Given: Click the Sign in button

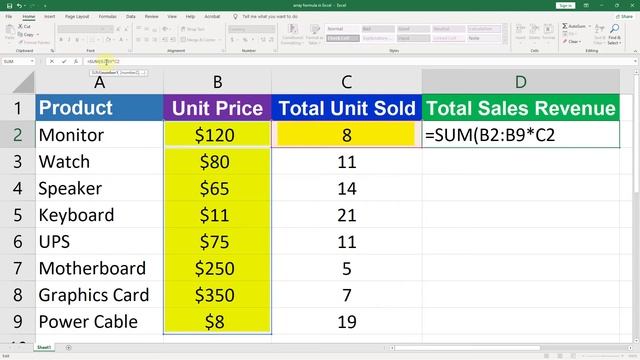Looking at the screenshot, I should tap(565, 6).
